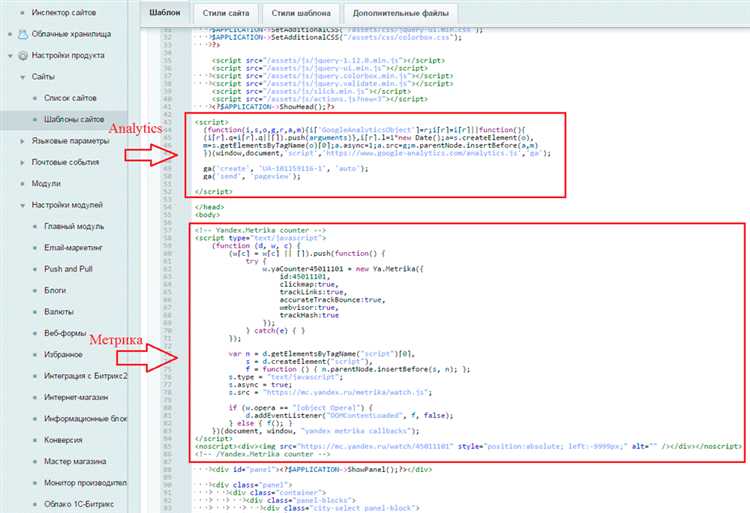750x513 pixels.
Task: Click the webvisor:true code line
Action: [309, 307]
